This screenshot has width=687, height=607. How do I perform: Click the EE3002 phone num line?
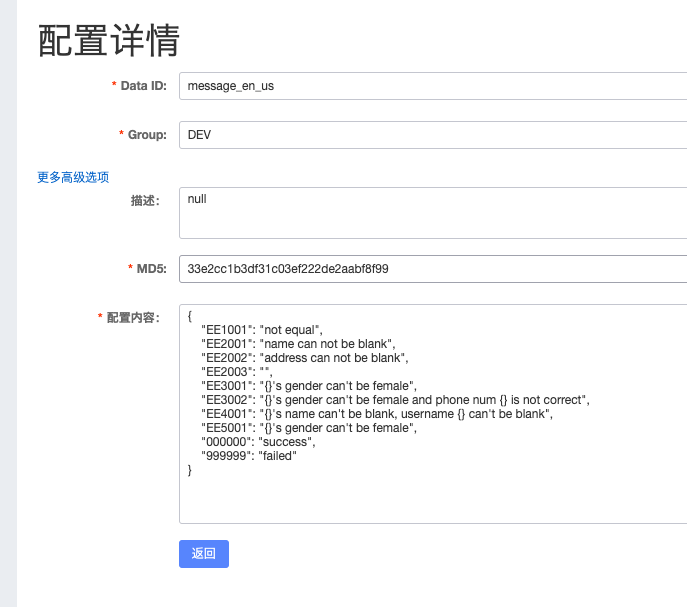395,400
